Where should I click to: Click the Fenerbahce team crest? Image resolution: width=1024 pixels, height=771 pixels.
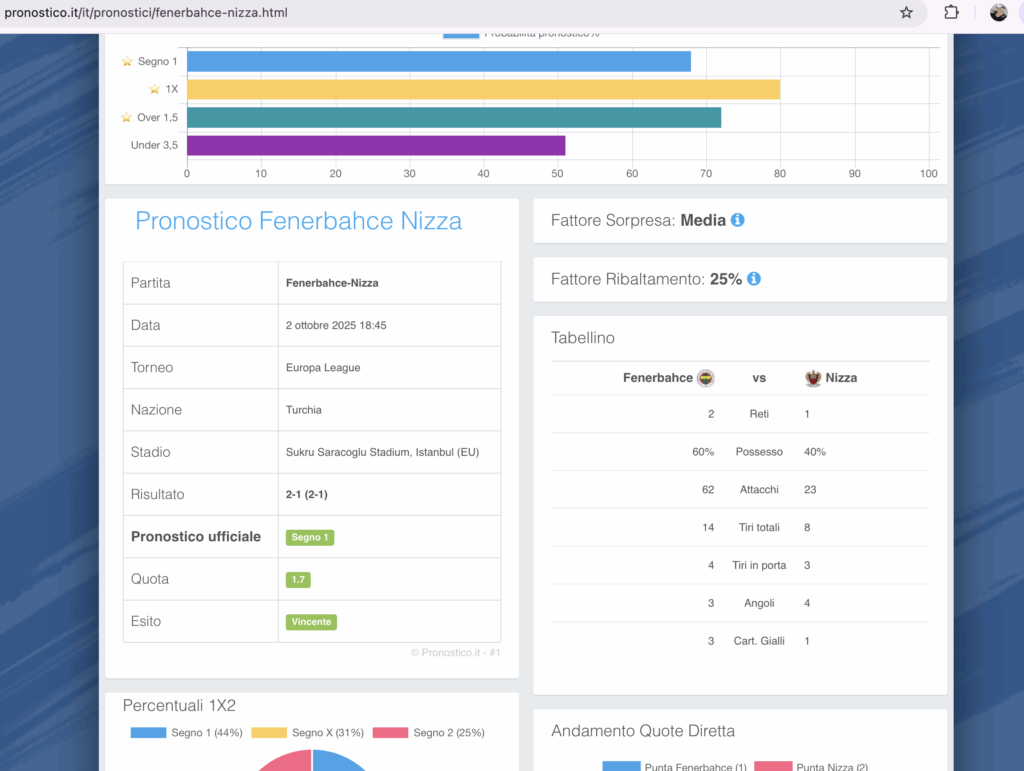[x=706, y=378]
